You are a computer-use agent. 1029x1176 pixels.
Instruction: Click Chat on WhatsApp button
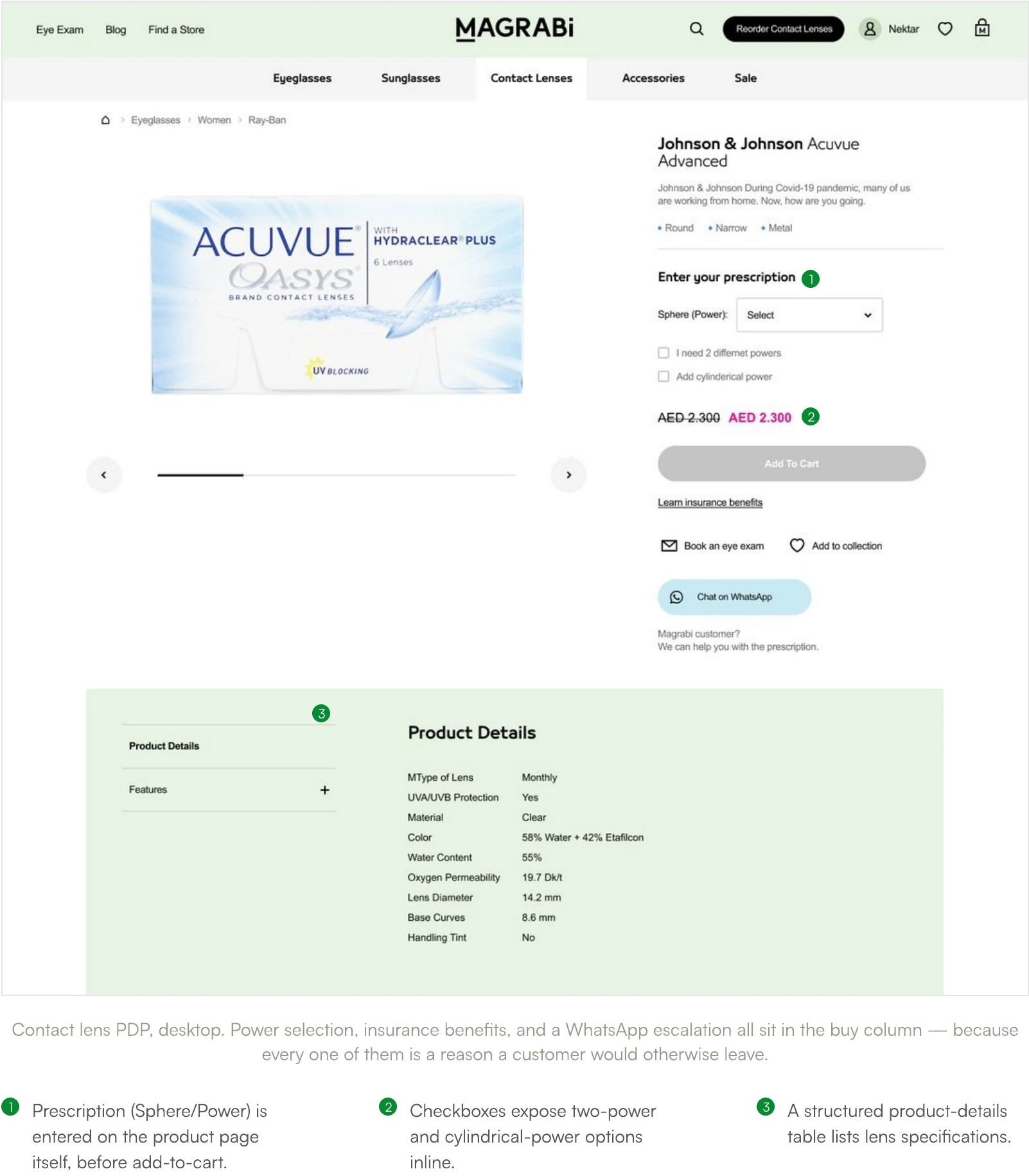coord(734,597)
